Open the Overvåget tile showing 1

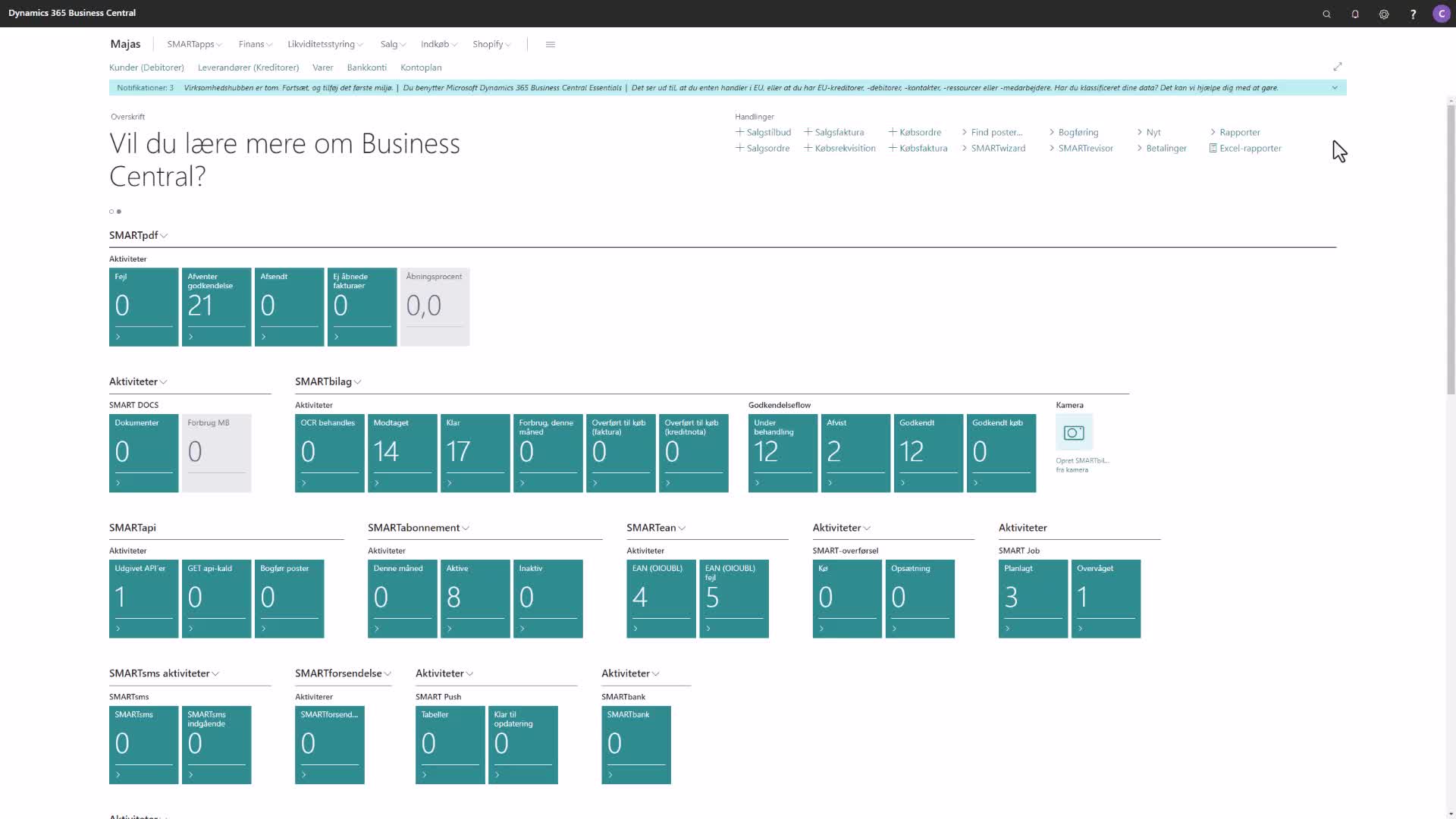(x=1106, y=599)
